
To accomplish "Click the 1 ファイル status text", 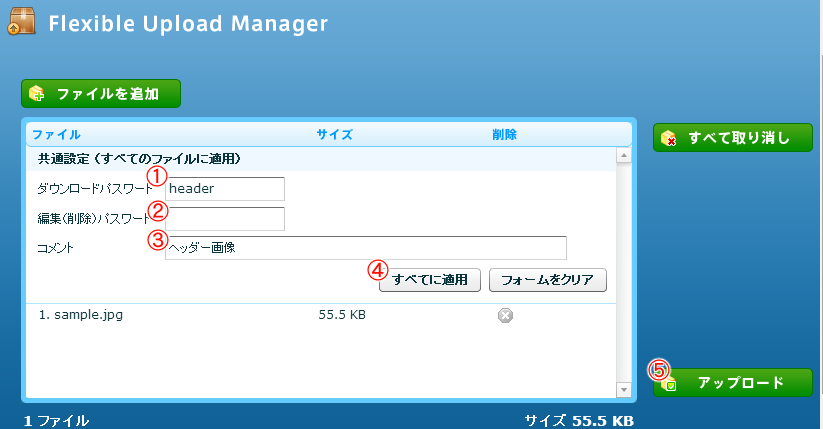I will [57, 421].
